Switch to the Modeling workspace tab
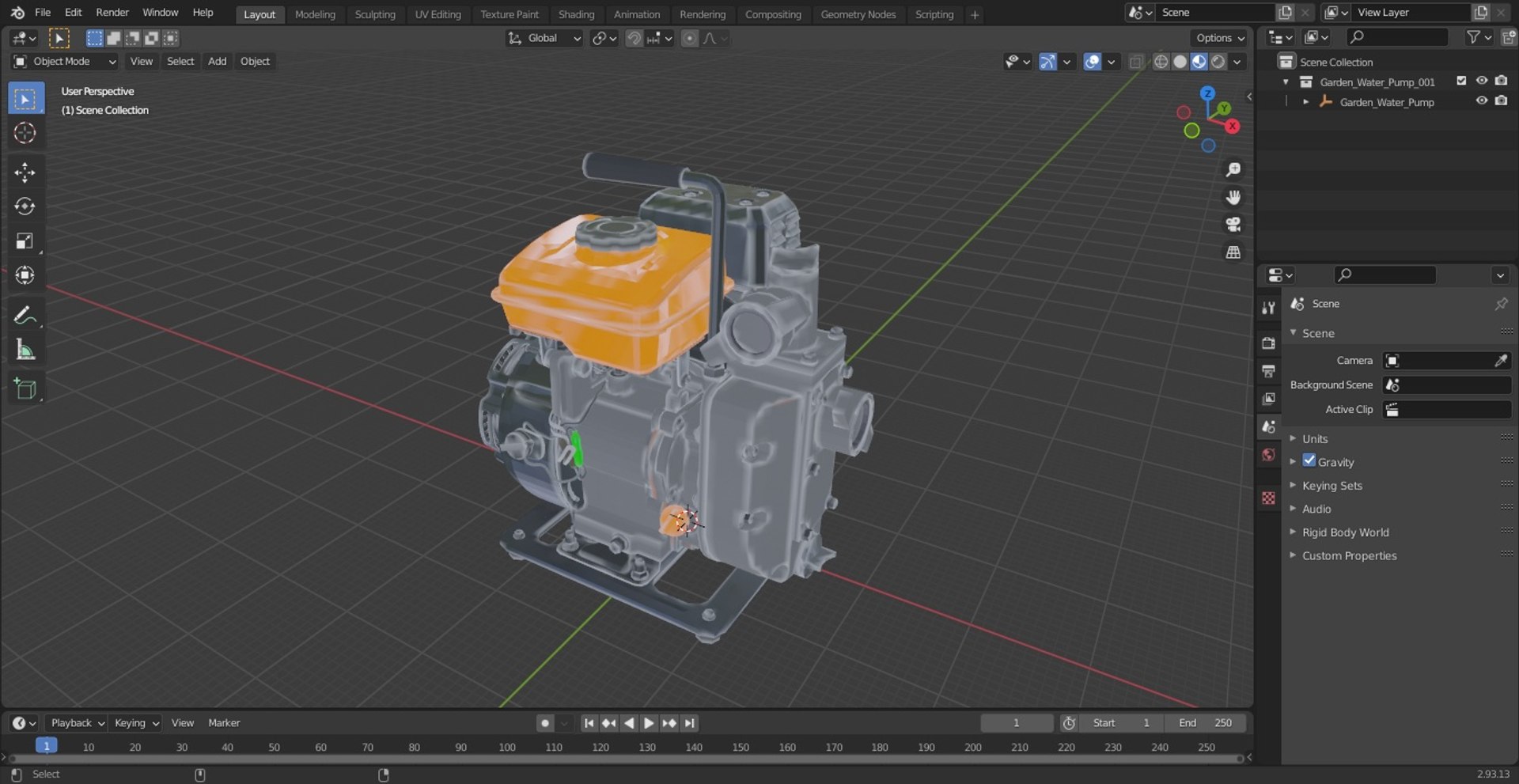 [x=315, y=14]
